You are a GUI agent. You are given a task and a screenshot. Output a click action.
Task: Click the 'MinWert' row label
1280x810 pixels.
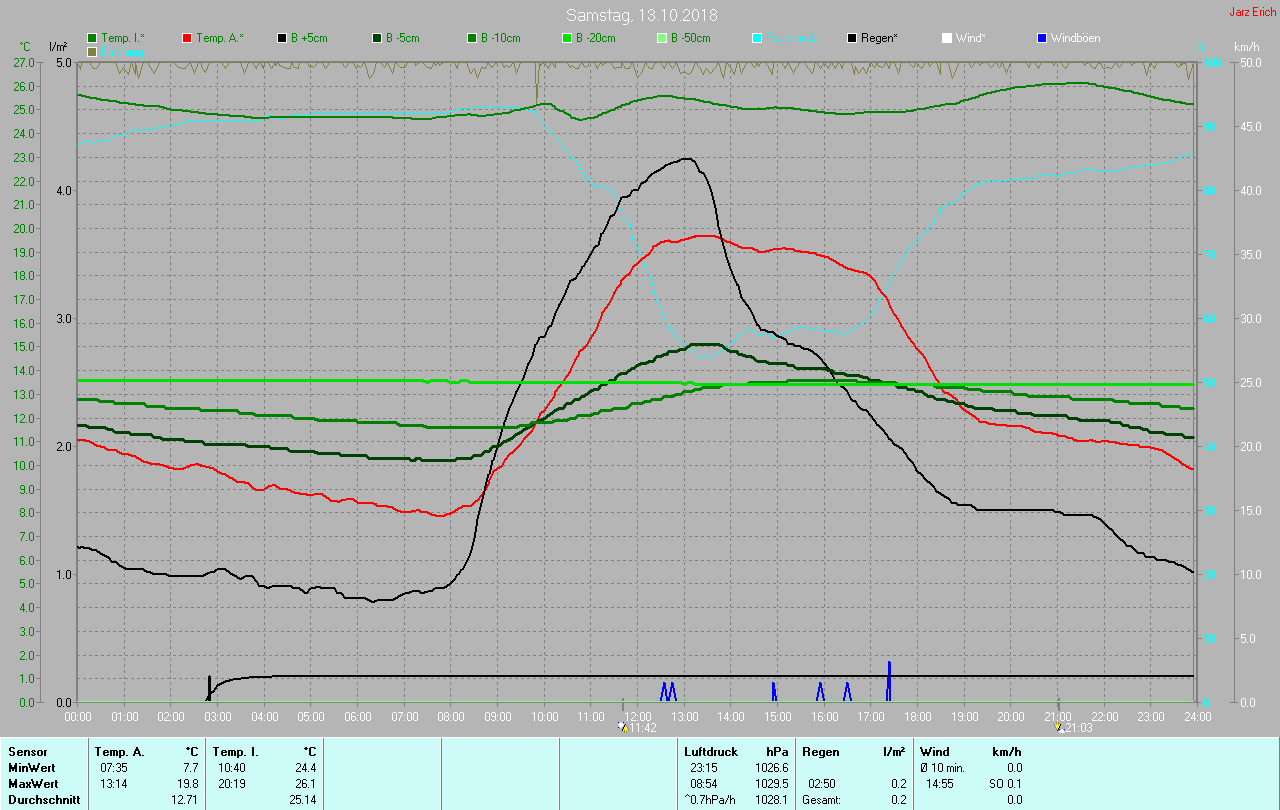tap(32, 768)
